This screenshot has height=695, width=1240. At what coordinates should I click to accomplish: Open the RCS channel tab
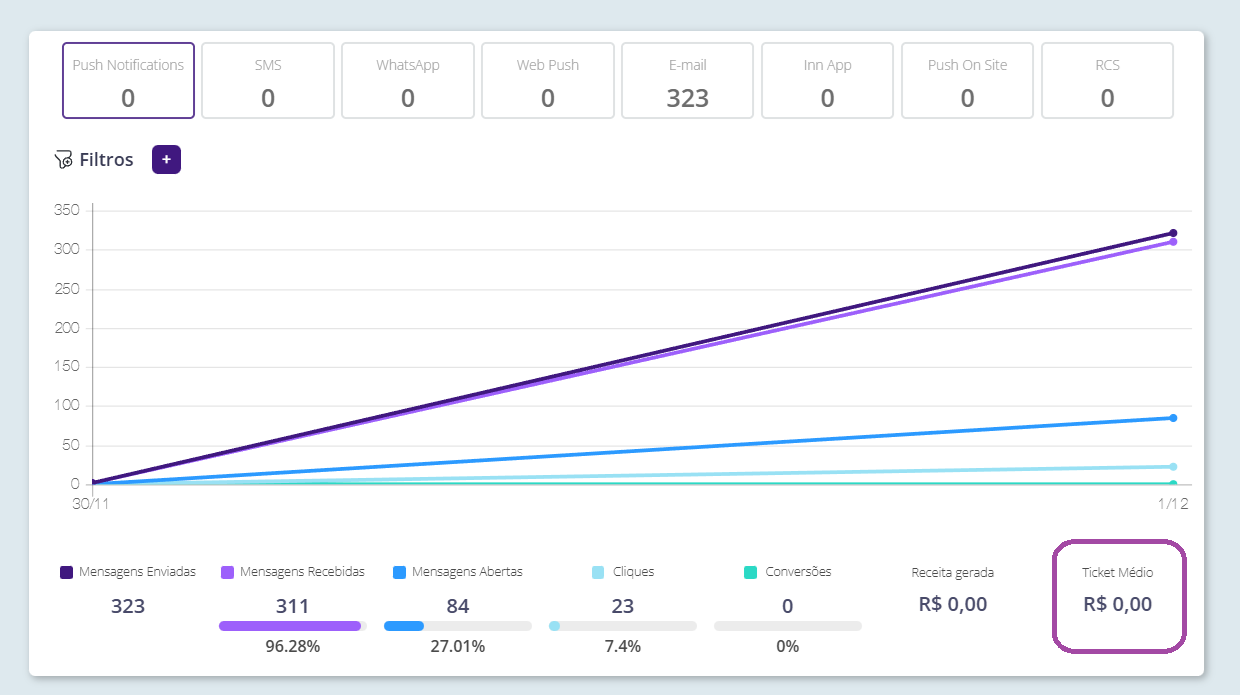1108,81
